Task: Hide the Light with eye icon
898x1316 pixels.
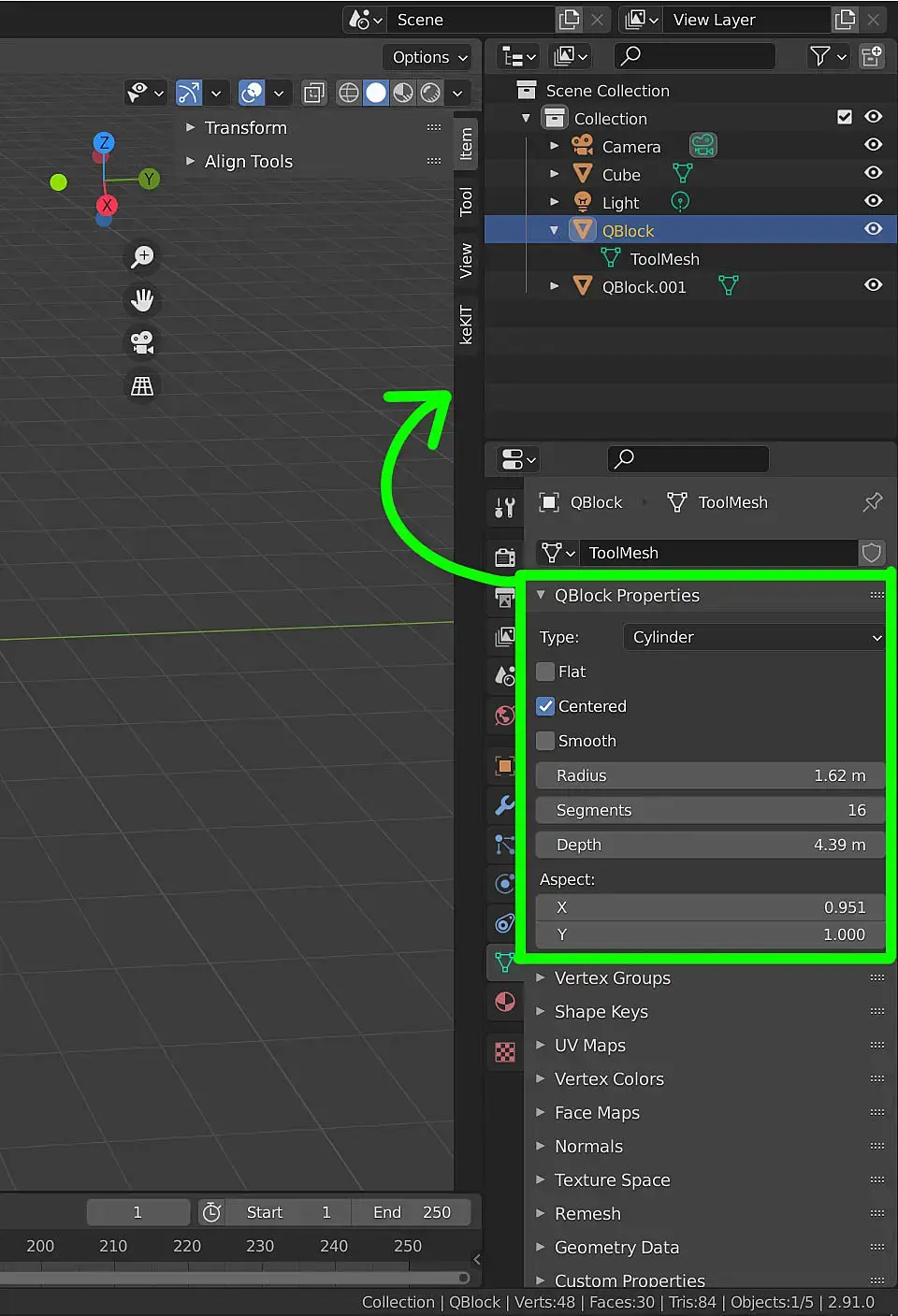Action: (874, 201)
